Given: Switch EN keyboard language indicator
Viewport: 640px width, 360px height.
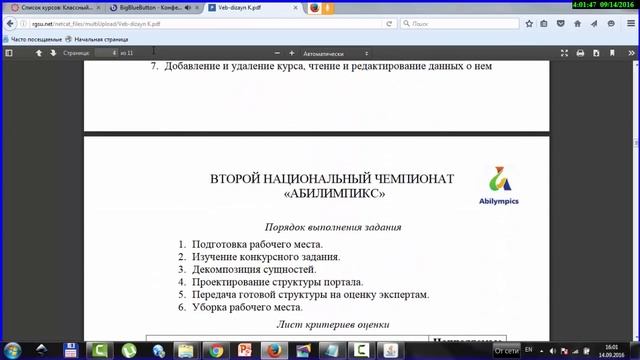Looking at the screenshot, I should coord(529,350).
